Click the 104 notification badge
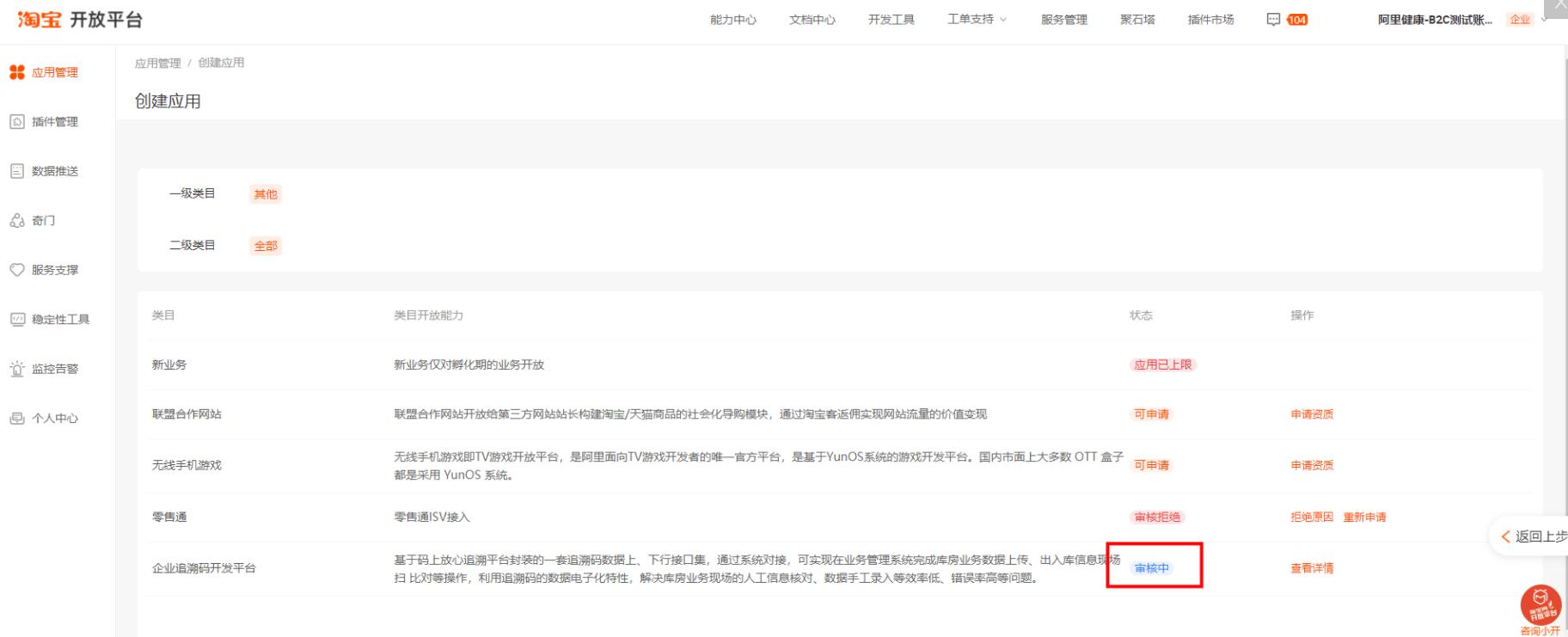This screenshot has width=1568, height=637. point(1297,20)
